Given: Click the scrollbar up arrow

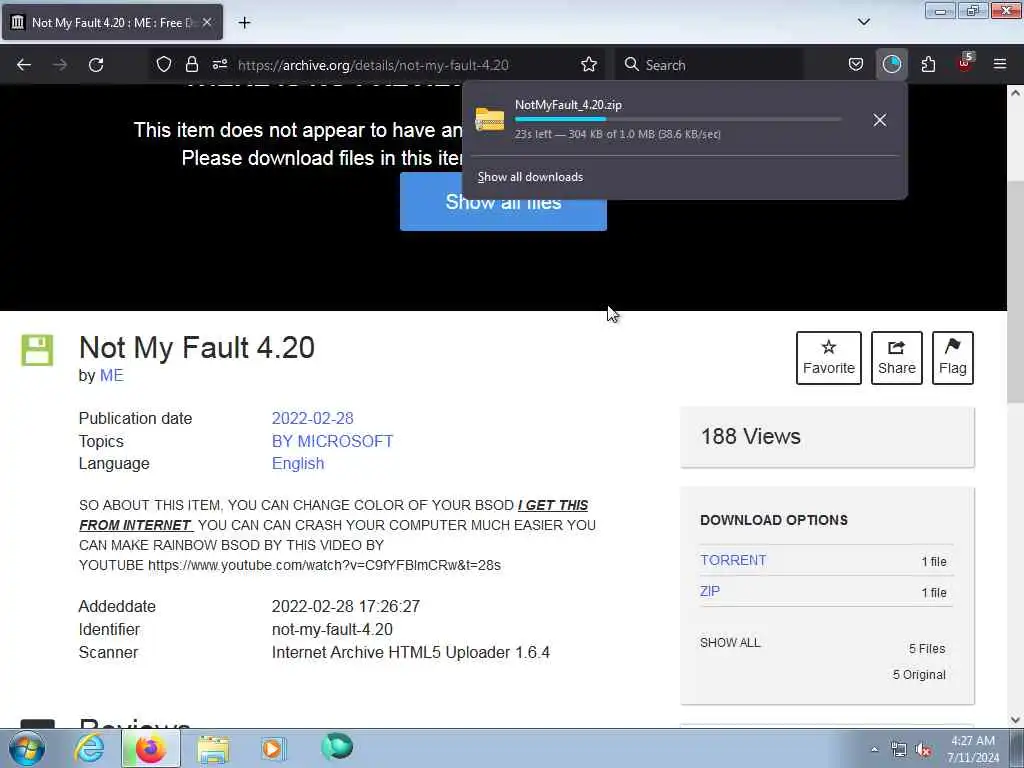Looking at the screenshot, I should point(1016,93).
